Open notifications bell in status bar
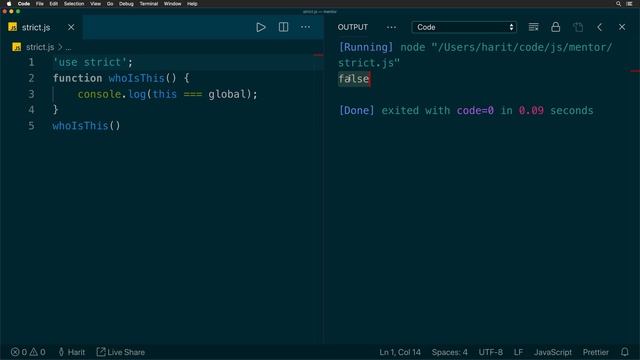Image resolution: width=640 pixels, height=360 pixels. coord(624,352)
